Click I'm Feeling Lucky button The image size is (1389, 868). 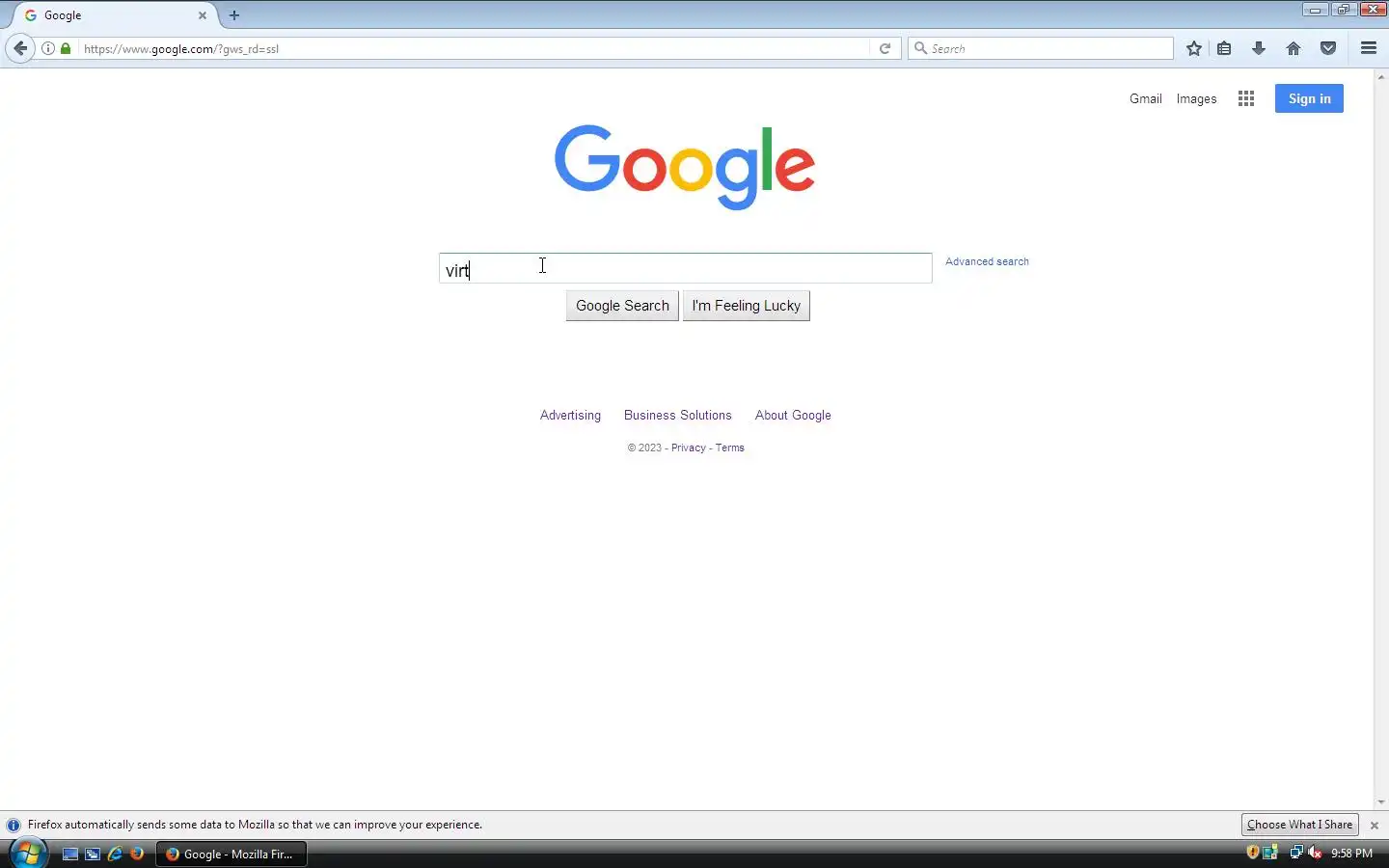(747, 306)
